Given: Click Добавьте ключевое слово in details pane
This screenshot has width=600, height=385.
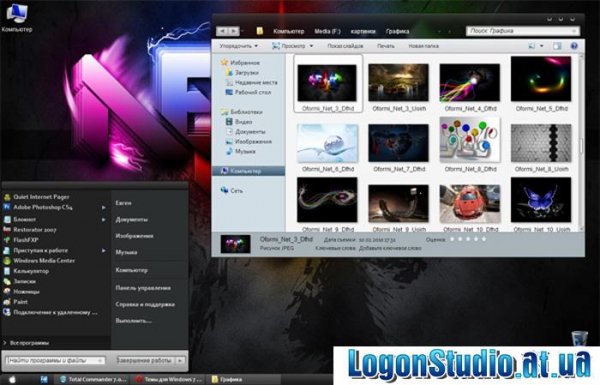Looking at the screenshot, I should coord(390,248).
